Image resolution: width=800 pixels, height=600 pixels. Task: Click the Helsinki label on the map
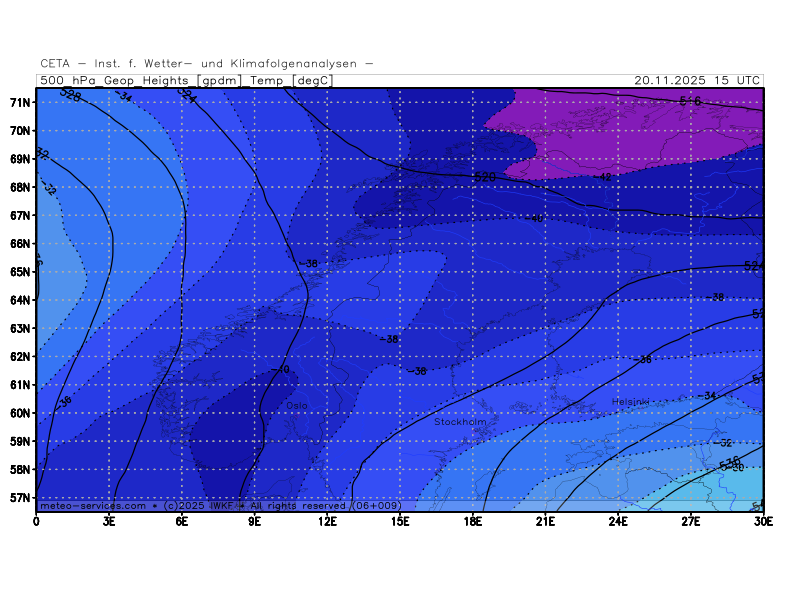click(631, 402)
